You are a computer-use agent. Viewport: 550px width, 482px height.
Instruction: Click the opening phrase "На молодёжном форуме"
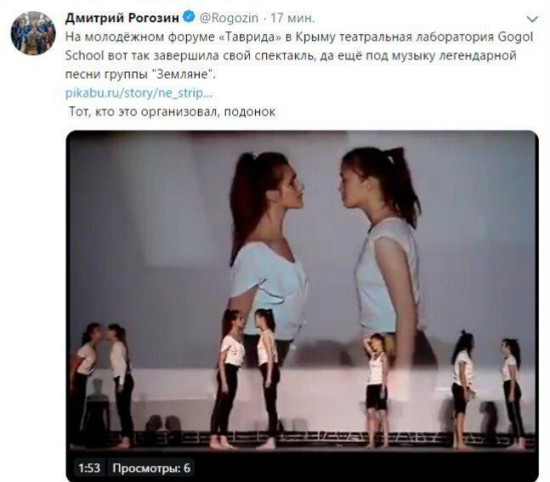(x=140, y=37)
